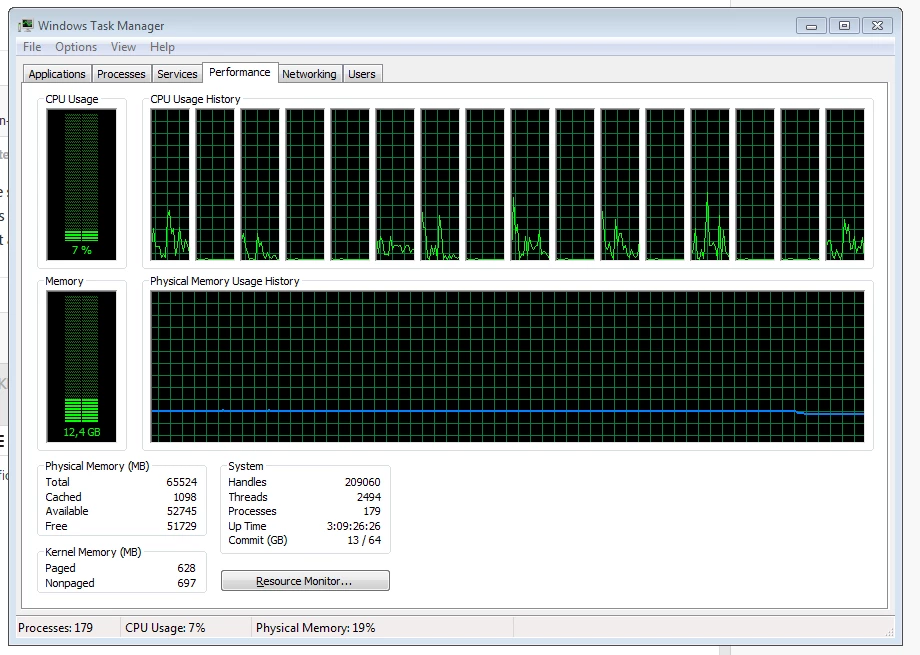The image size is (920, 655).
Task: Click Available memory value 52745
Action: pos(181,511)
